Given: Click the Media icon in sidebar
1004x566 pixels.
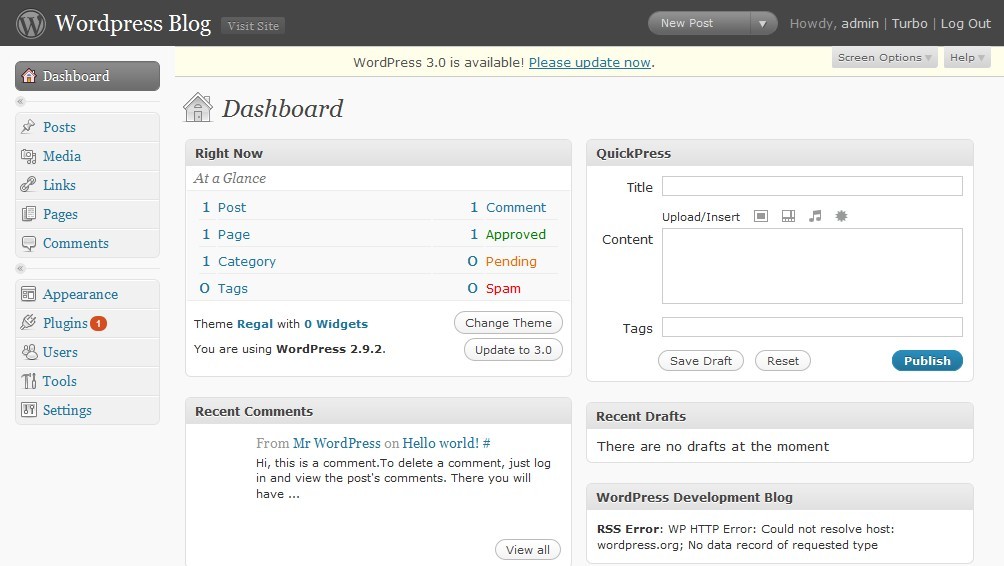Looking at the screenshot, I should coord(28,156).
